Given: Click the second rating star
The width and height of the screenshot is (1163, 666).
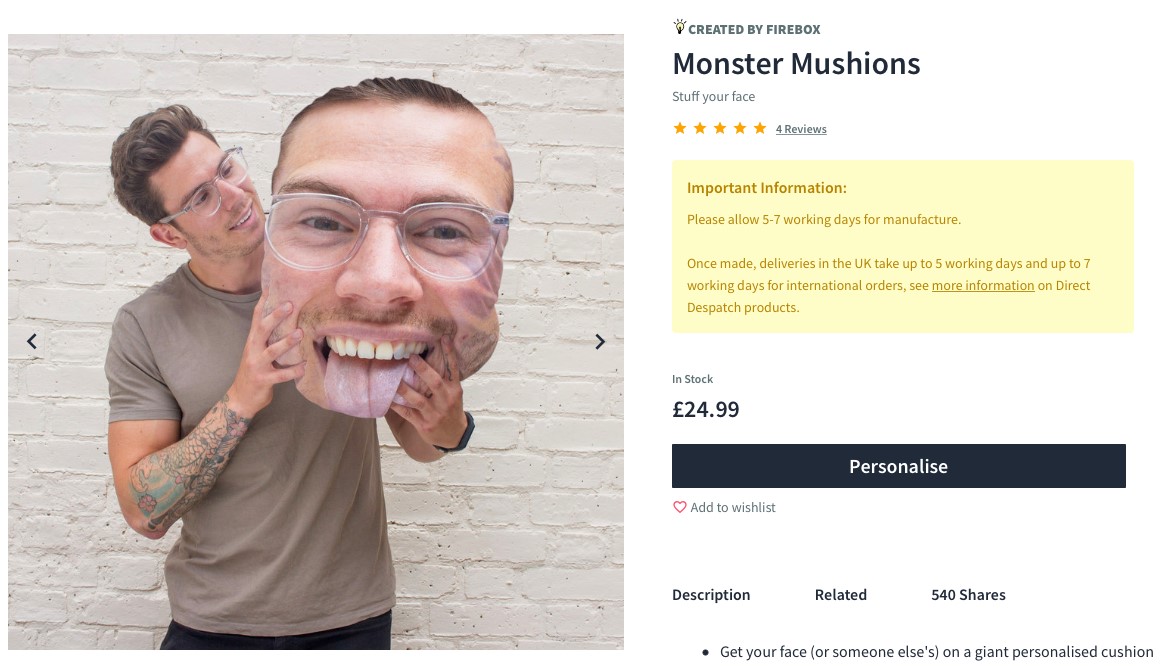Looking at the screenshot, I should tap(699, 128).
